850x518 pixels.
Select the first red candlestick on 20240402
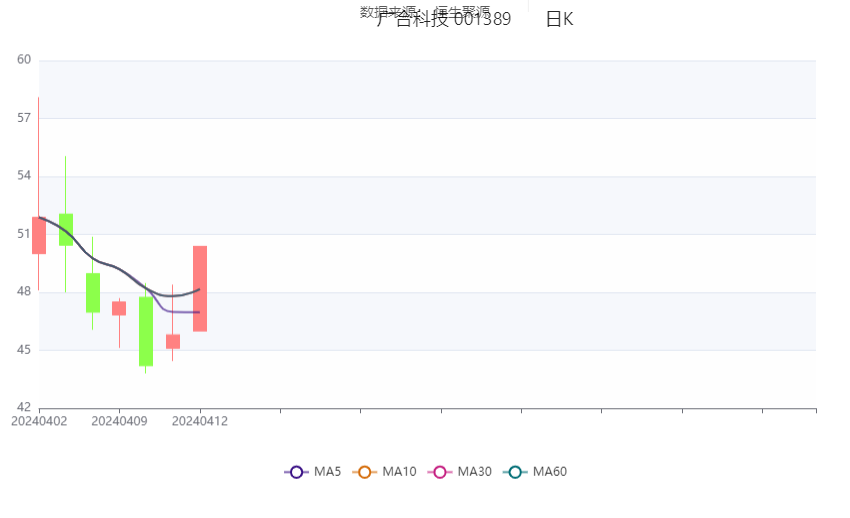[x=39, y=235]
